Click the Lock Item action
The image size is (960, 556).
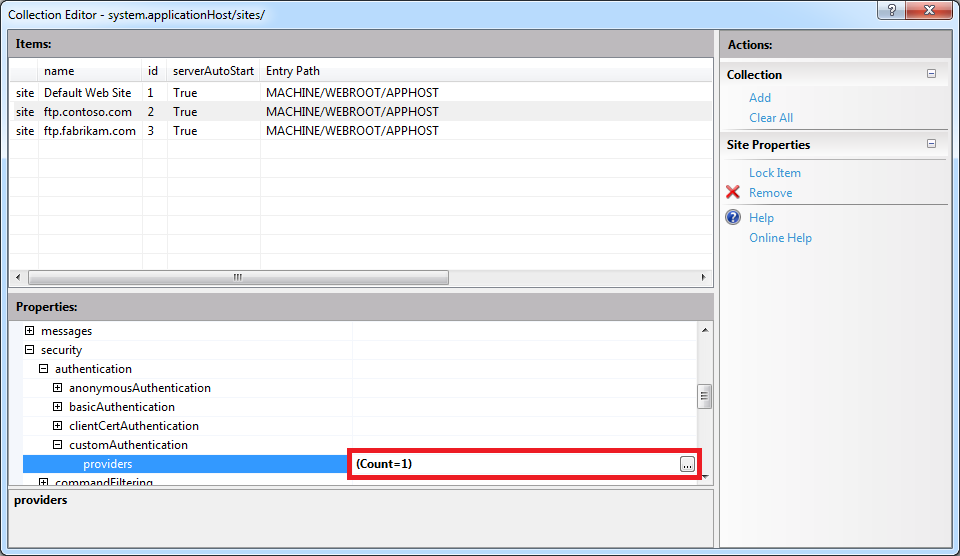774,173
